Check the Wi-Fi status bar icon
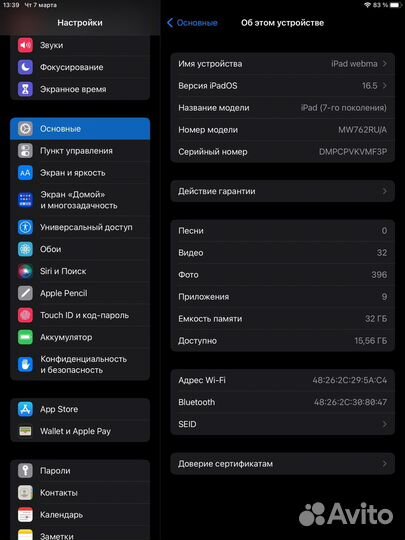Screen dimensions: 405x540 click(367, 5)
